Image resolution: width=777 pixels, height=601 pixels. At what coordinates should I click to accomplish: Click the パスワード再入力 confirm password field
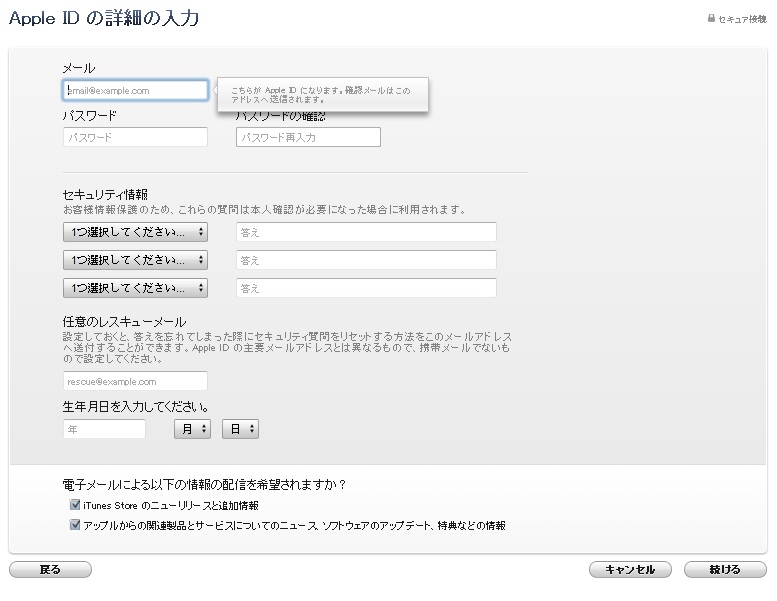pos(308,137)
